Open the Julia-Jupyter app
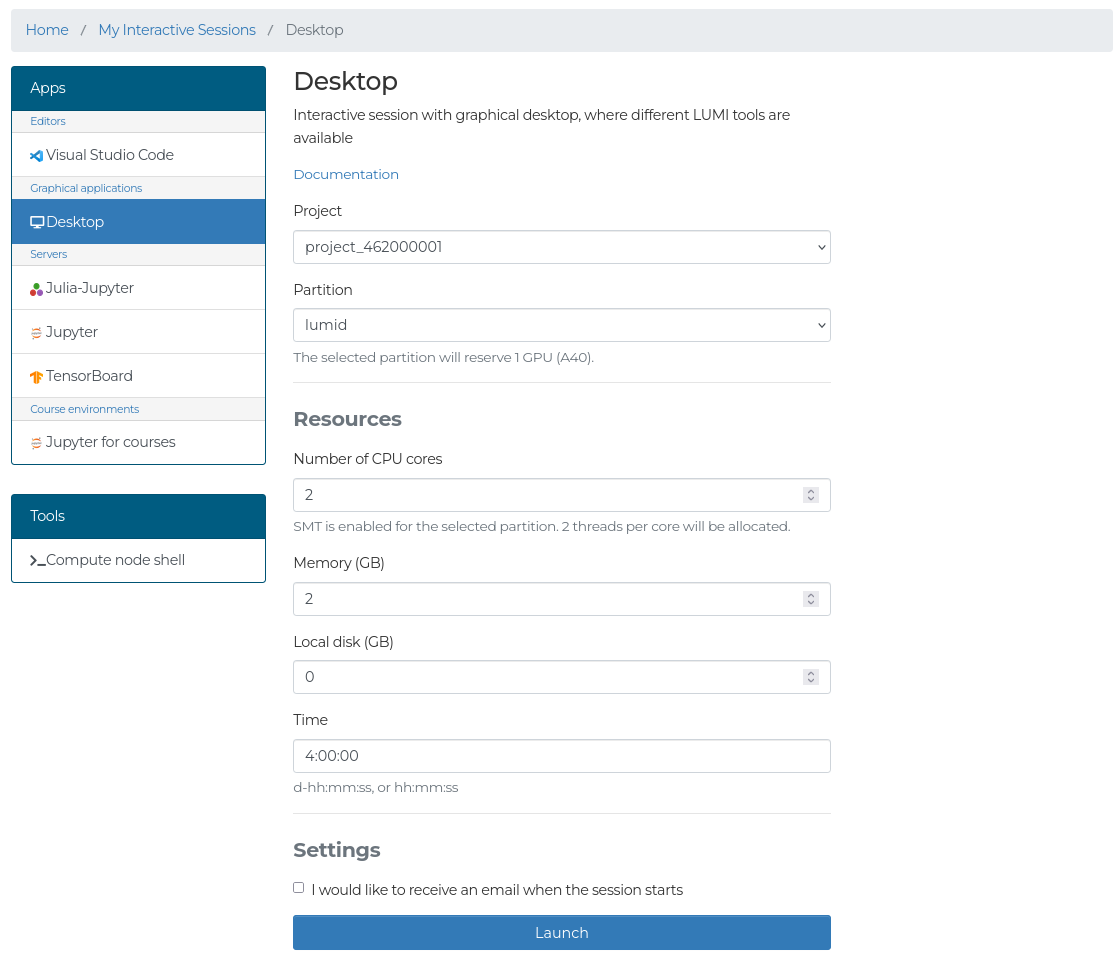Image resolution: width=1119 pixels, height=955 pixels. [90, 287]
